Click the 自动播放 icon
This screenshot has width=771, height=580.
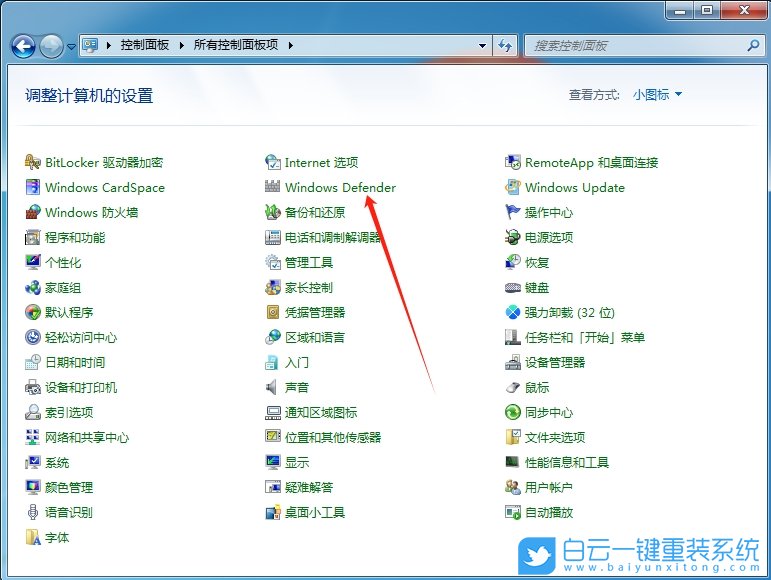point(512,512)
